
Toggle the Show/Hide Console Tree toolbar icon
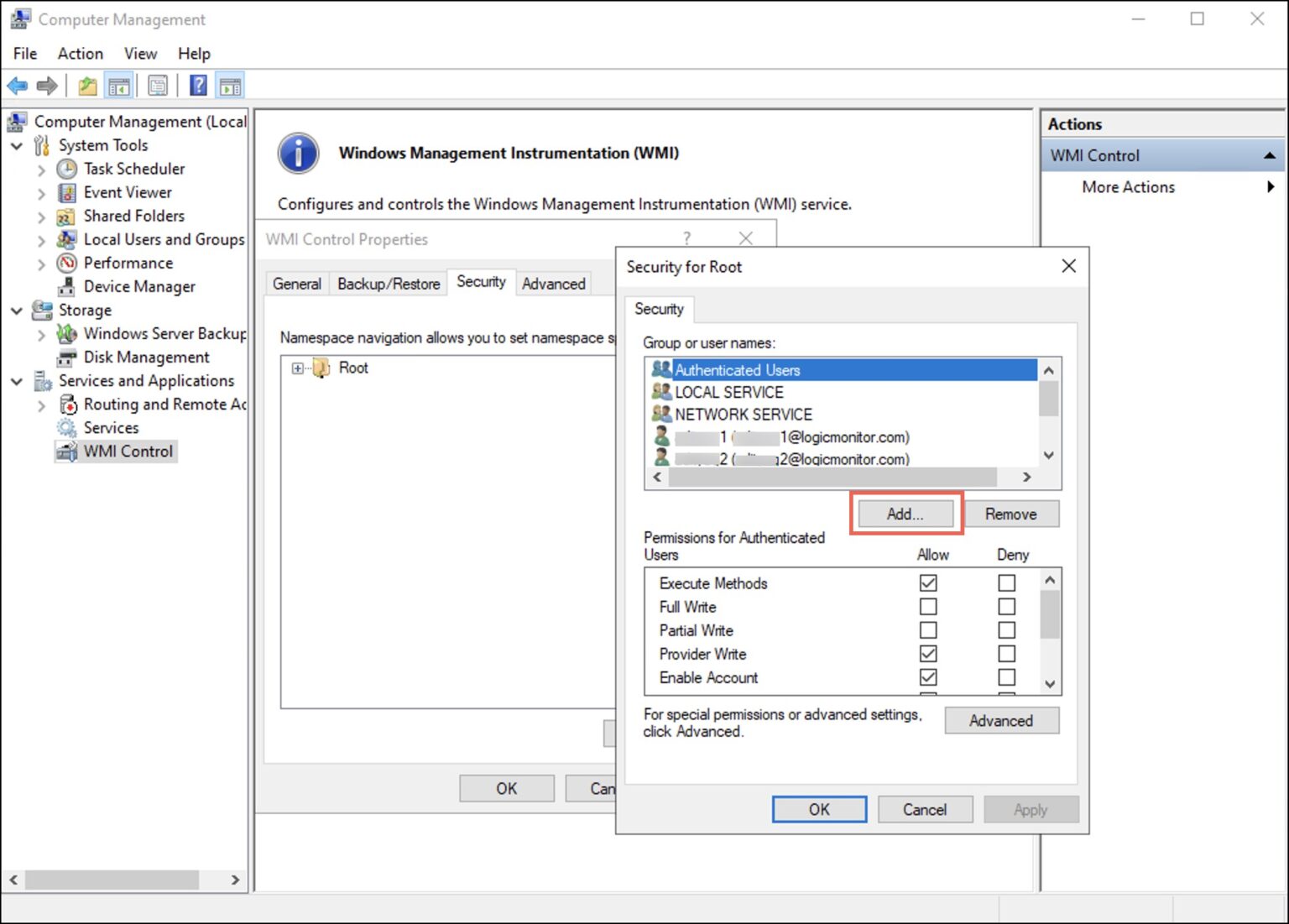pos(118,85)
